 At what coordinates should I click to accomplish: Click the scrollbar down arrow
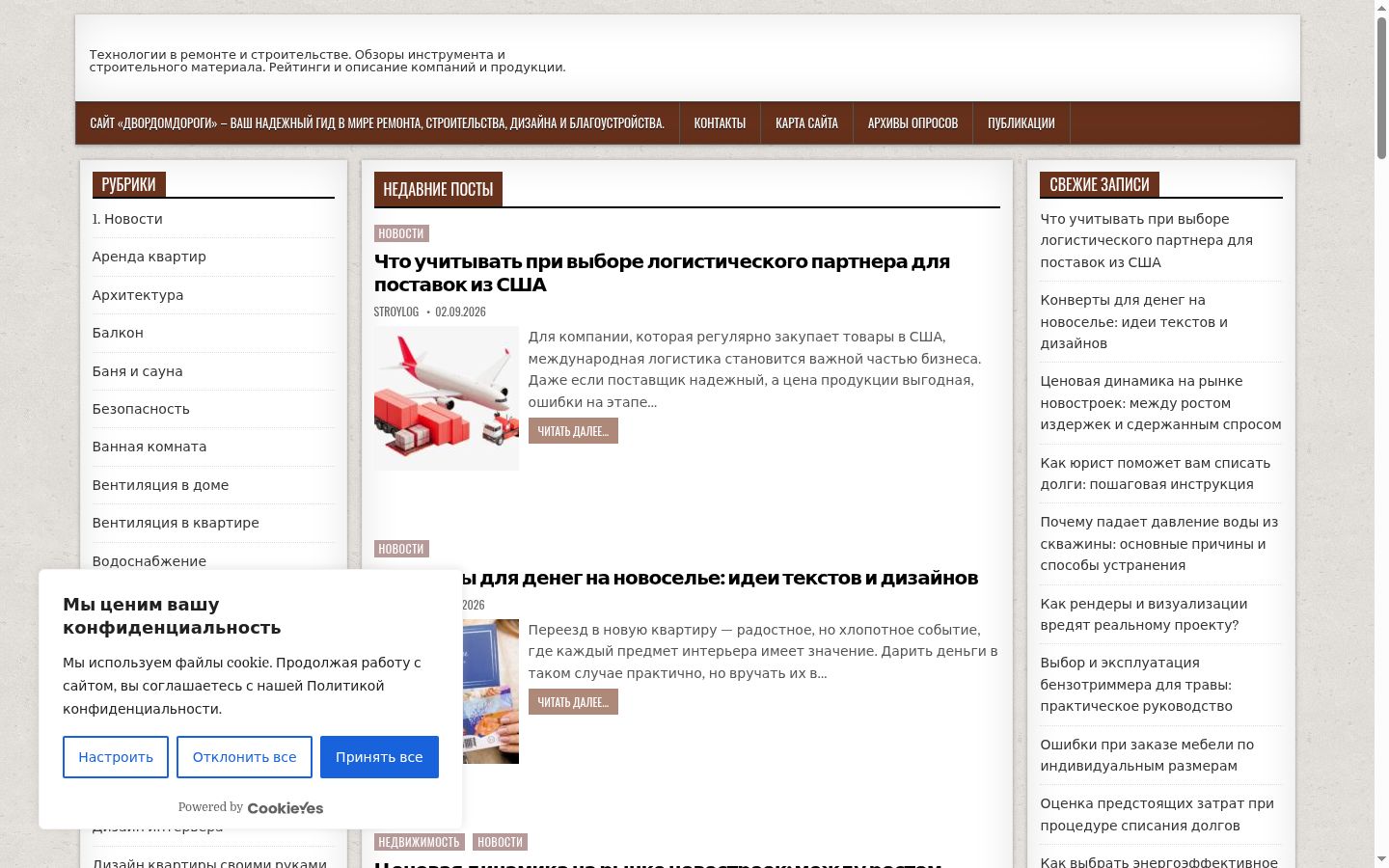1381,860
